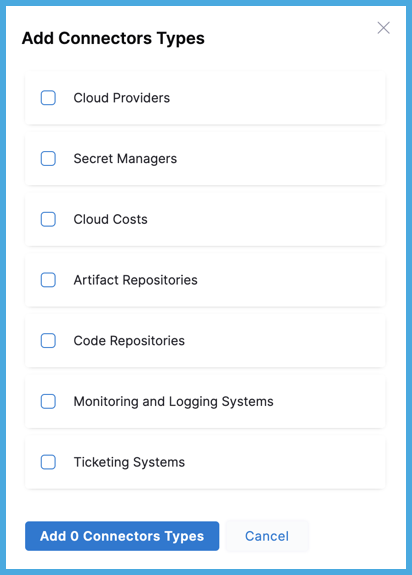Click the Code Repositories label text

(129, 341)
